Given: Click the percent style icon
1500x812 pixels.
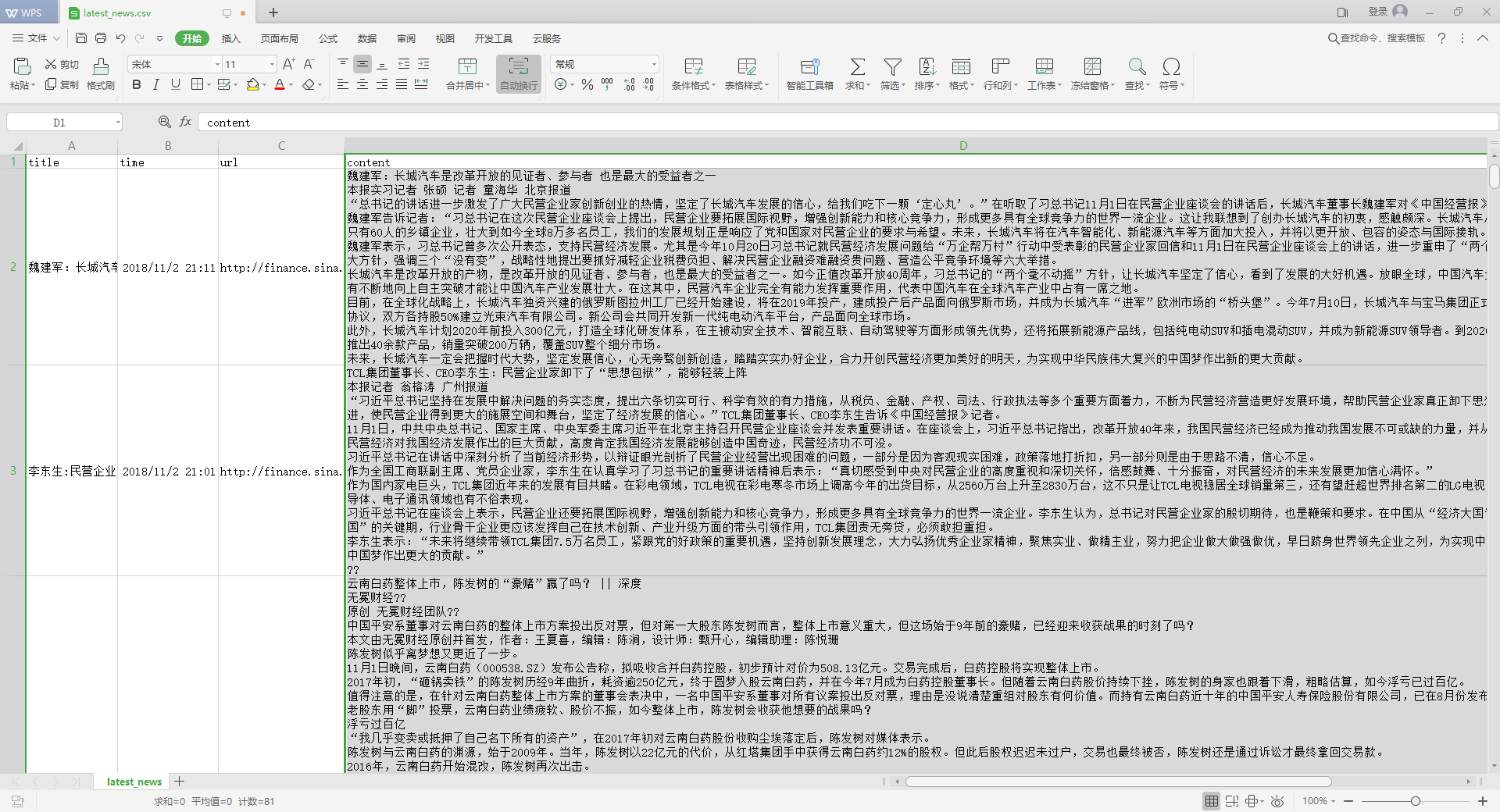Looking at the screenshot, I should [587, 84].
